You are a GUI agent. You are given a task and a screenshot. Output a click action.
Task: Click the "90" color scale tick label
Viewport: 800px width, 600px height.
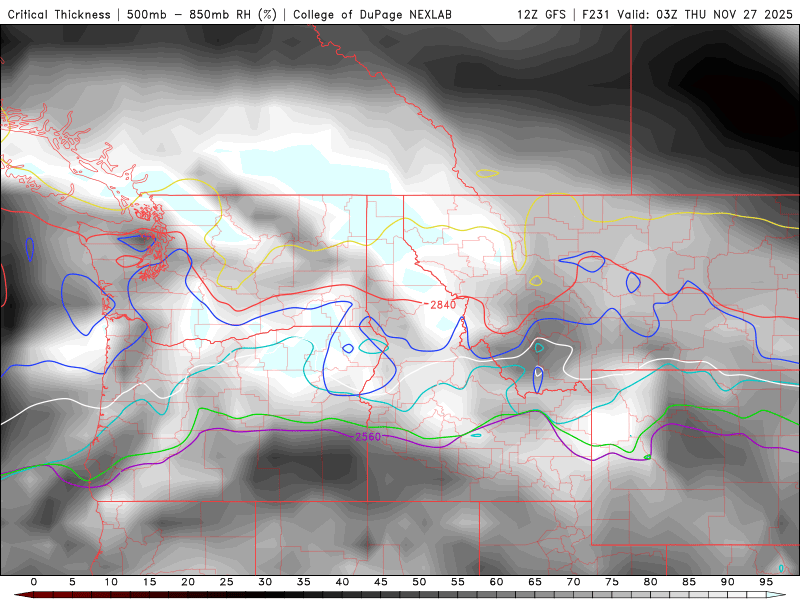click(728, 582)
